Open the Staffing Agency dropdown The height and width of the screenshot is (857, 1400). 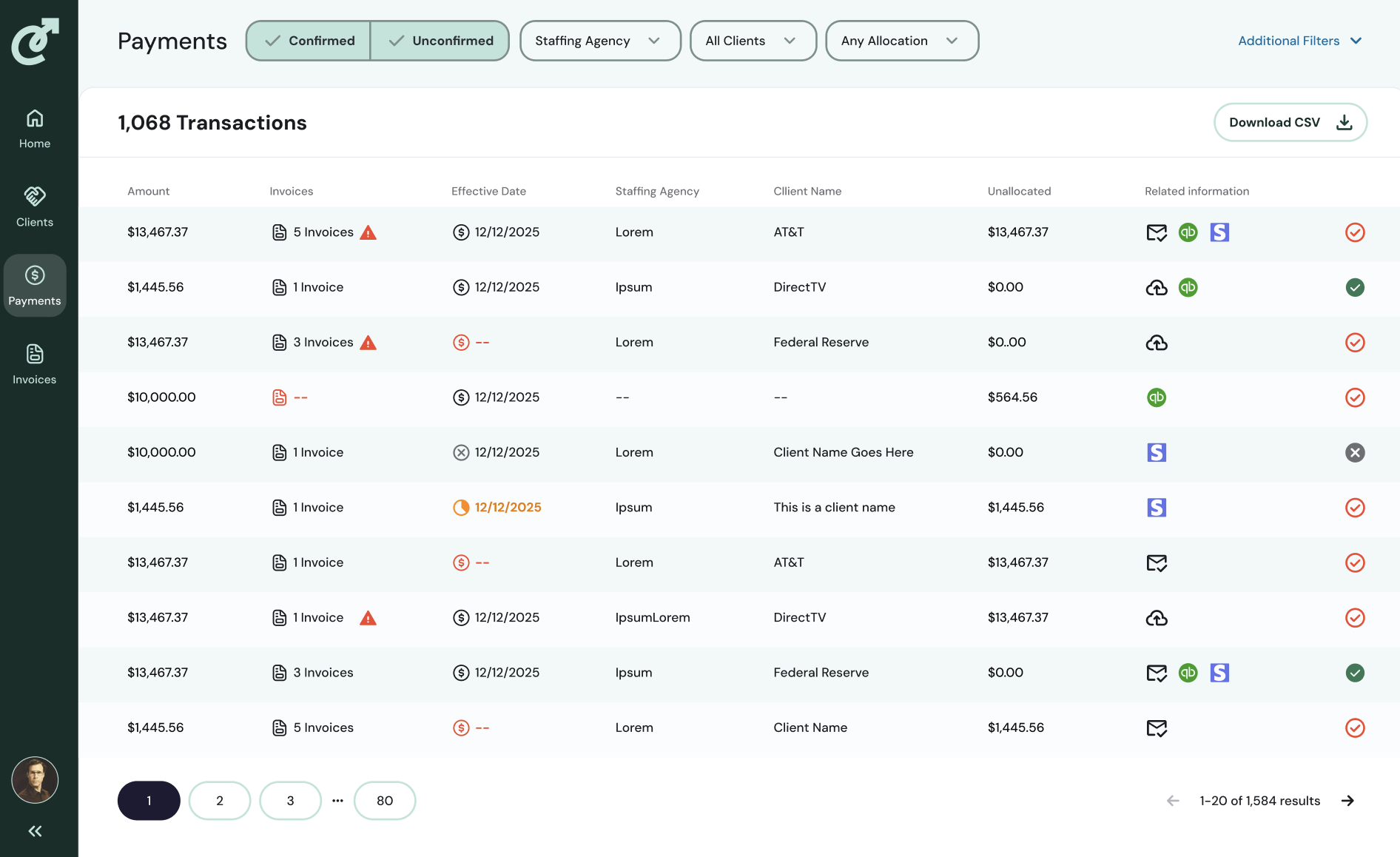[599, 41]
